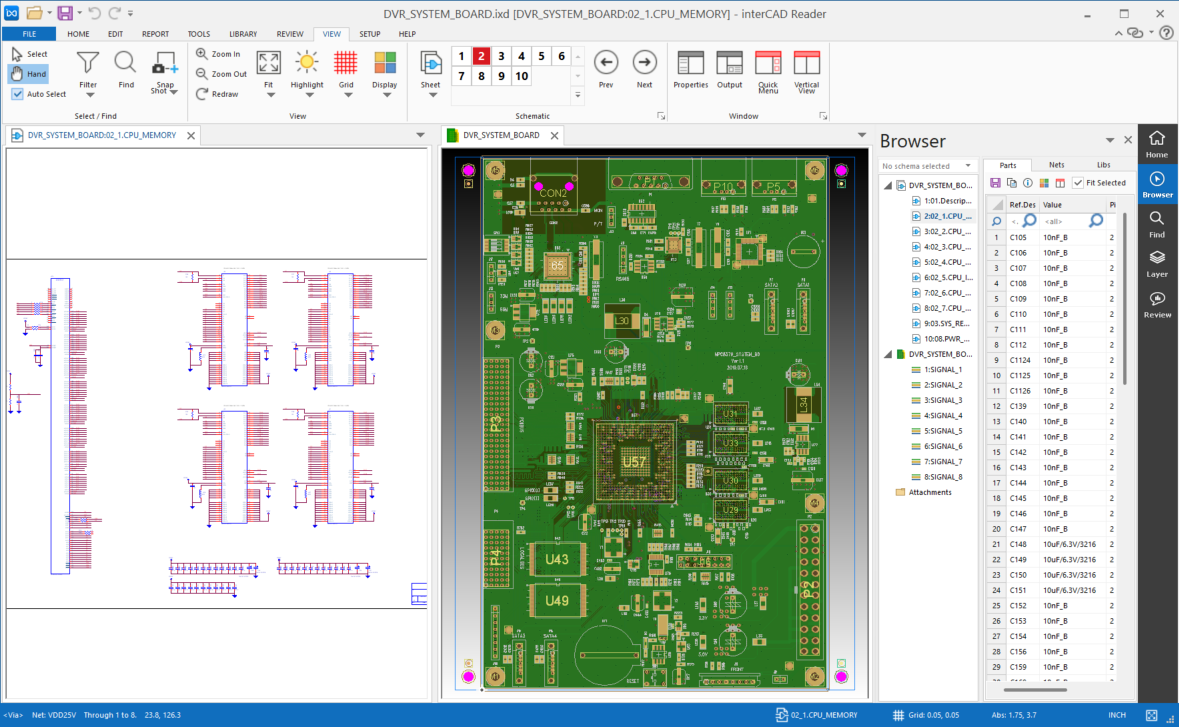Select the Hand pan tool
This screenshot has height=727, width=1179.
coord(28,74)
